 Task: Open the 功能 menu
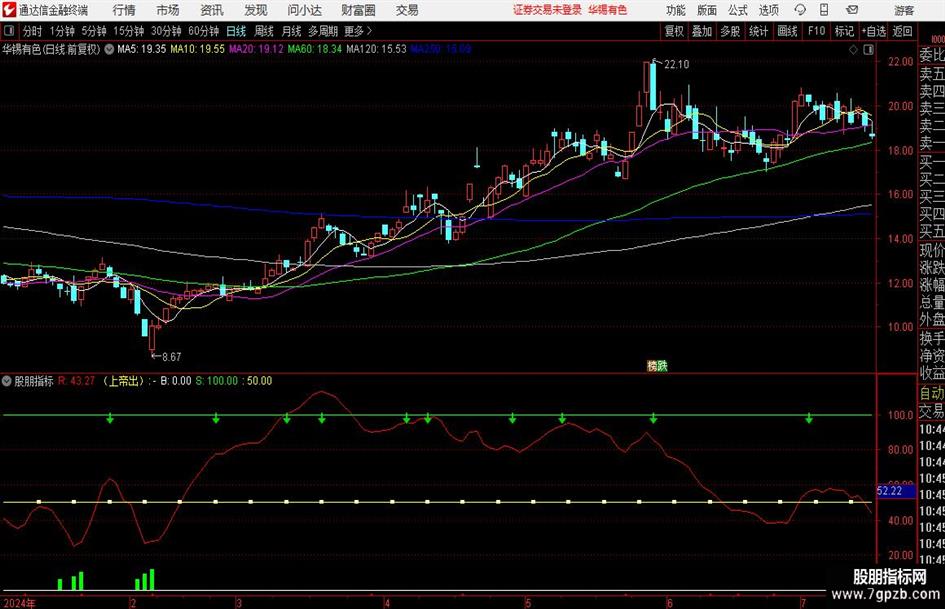676,10
